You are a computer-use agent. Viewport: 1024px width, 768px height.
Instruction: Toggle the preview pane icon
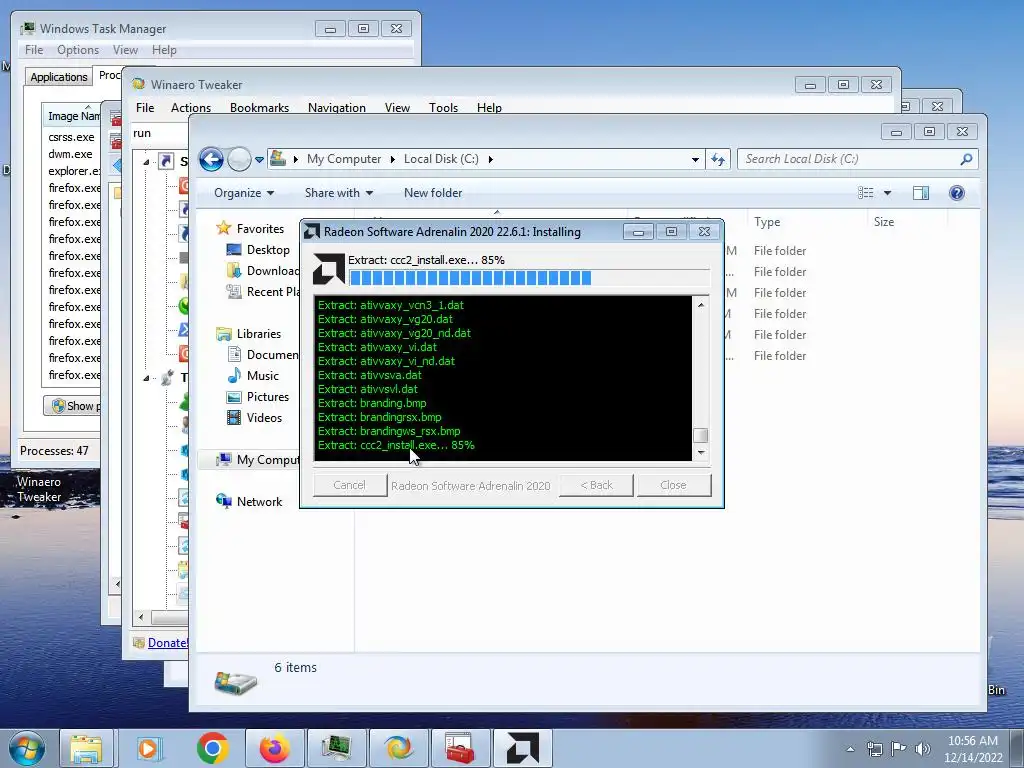click(921, 193)
